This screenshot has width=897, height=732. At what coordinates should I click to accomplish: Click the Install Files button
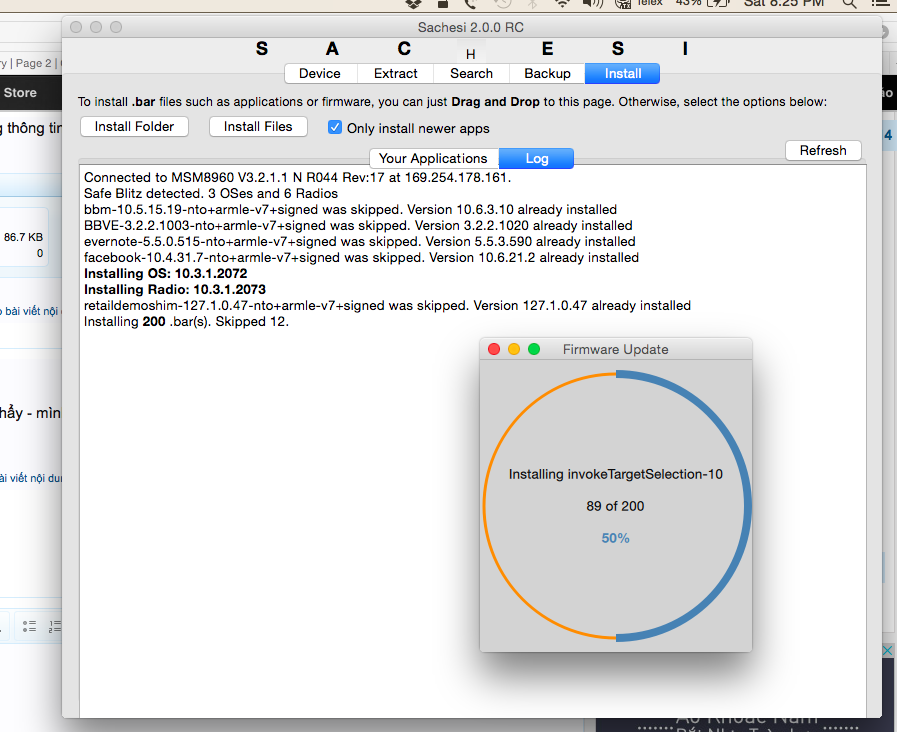coord(258,126)
